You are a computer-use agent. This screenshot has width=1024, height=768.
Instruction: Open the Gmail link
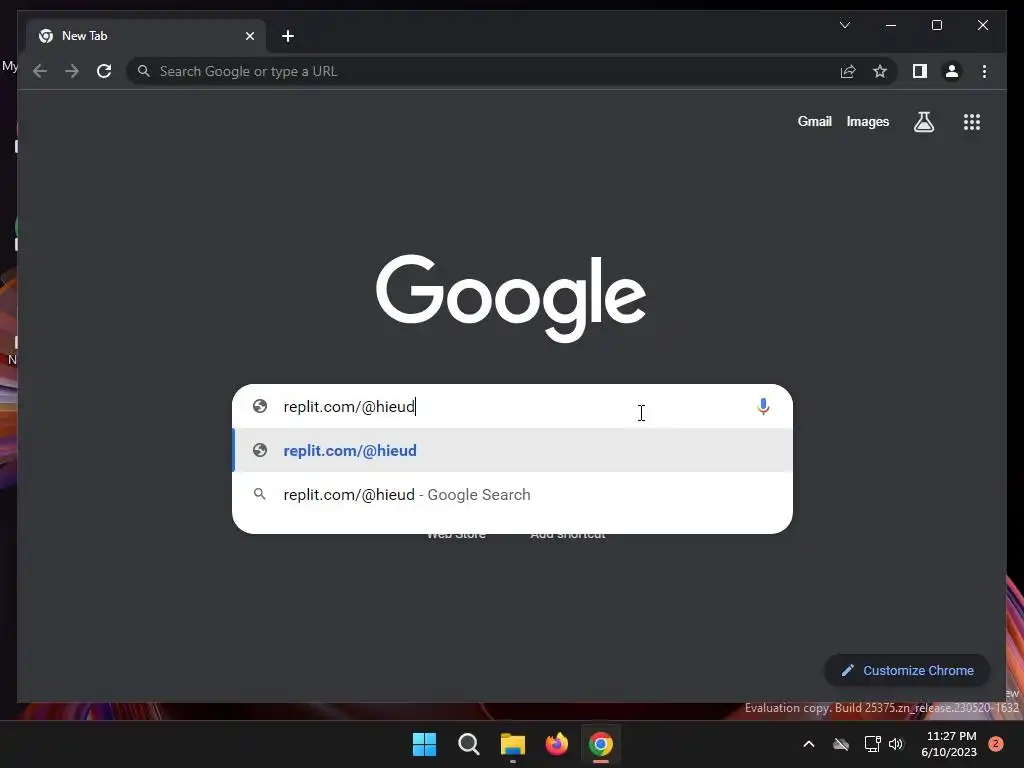coord(814,121)
